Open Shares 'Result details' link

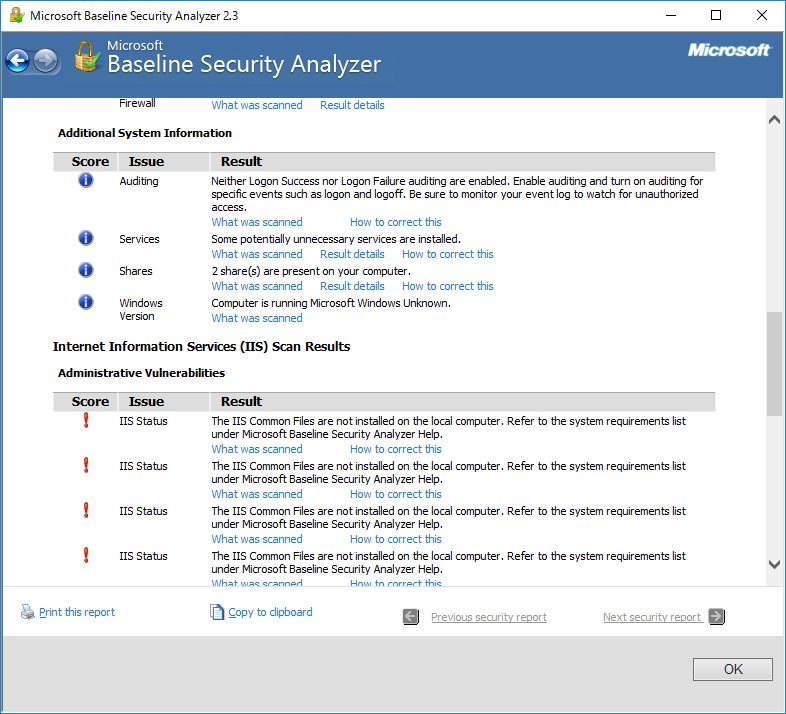352,286
